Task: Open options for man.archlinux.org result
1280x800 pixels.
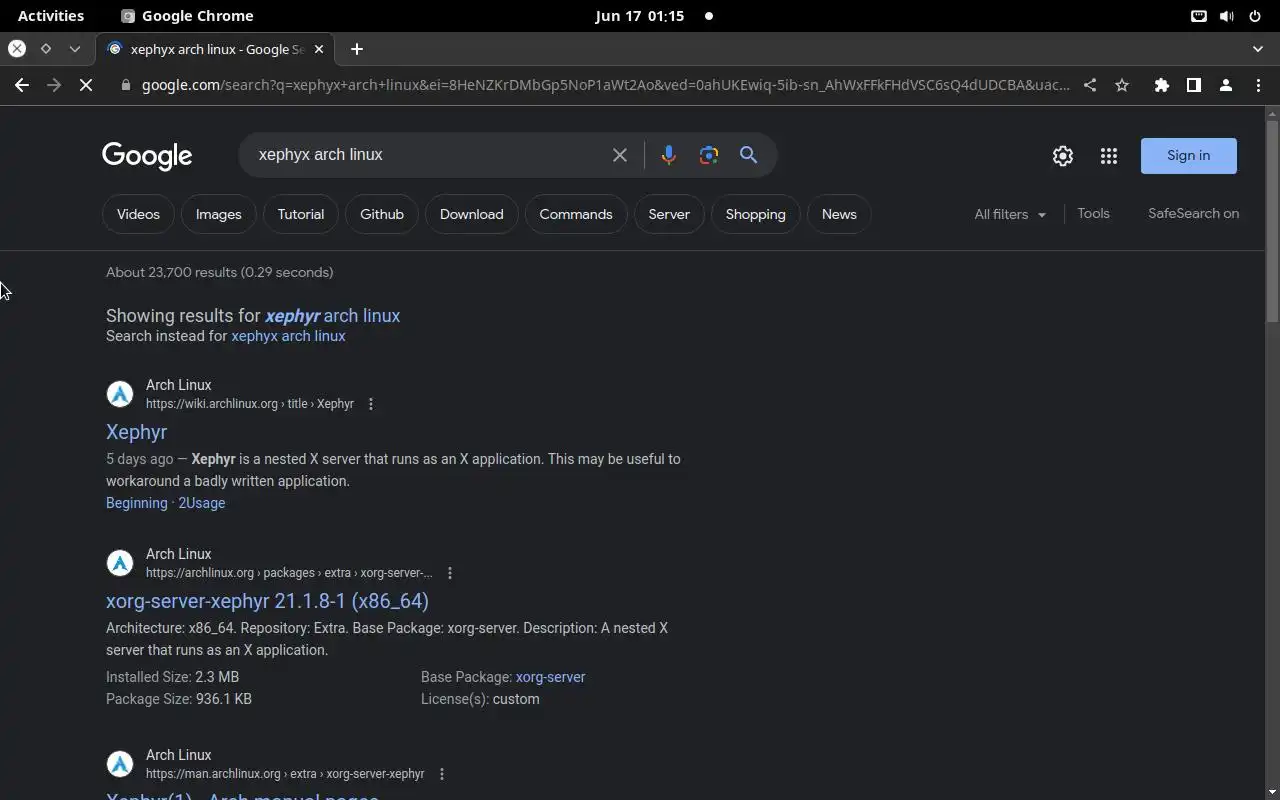Action: click(x=442, y=774)
